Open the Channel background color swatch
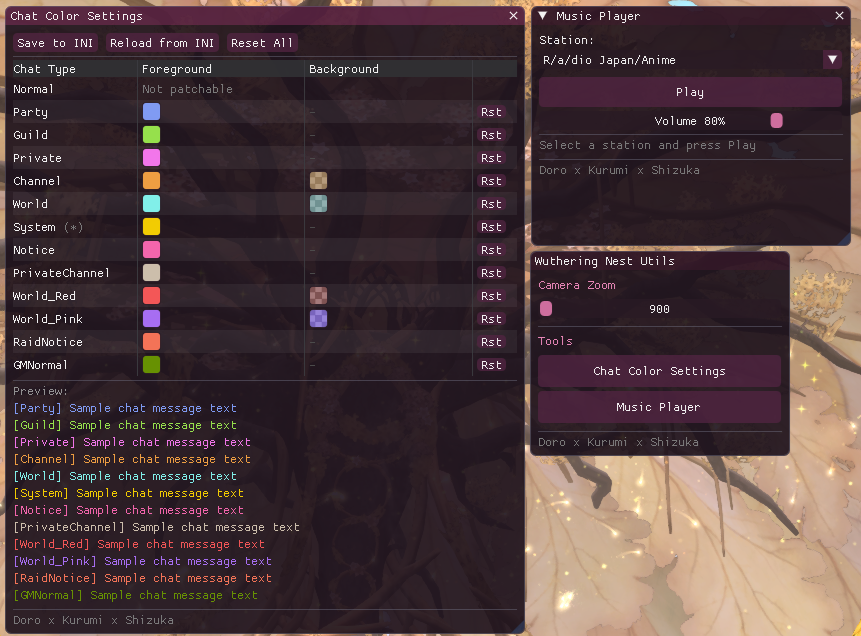This screenshot has height=636, width=861. (x=318, y=181)
